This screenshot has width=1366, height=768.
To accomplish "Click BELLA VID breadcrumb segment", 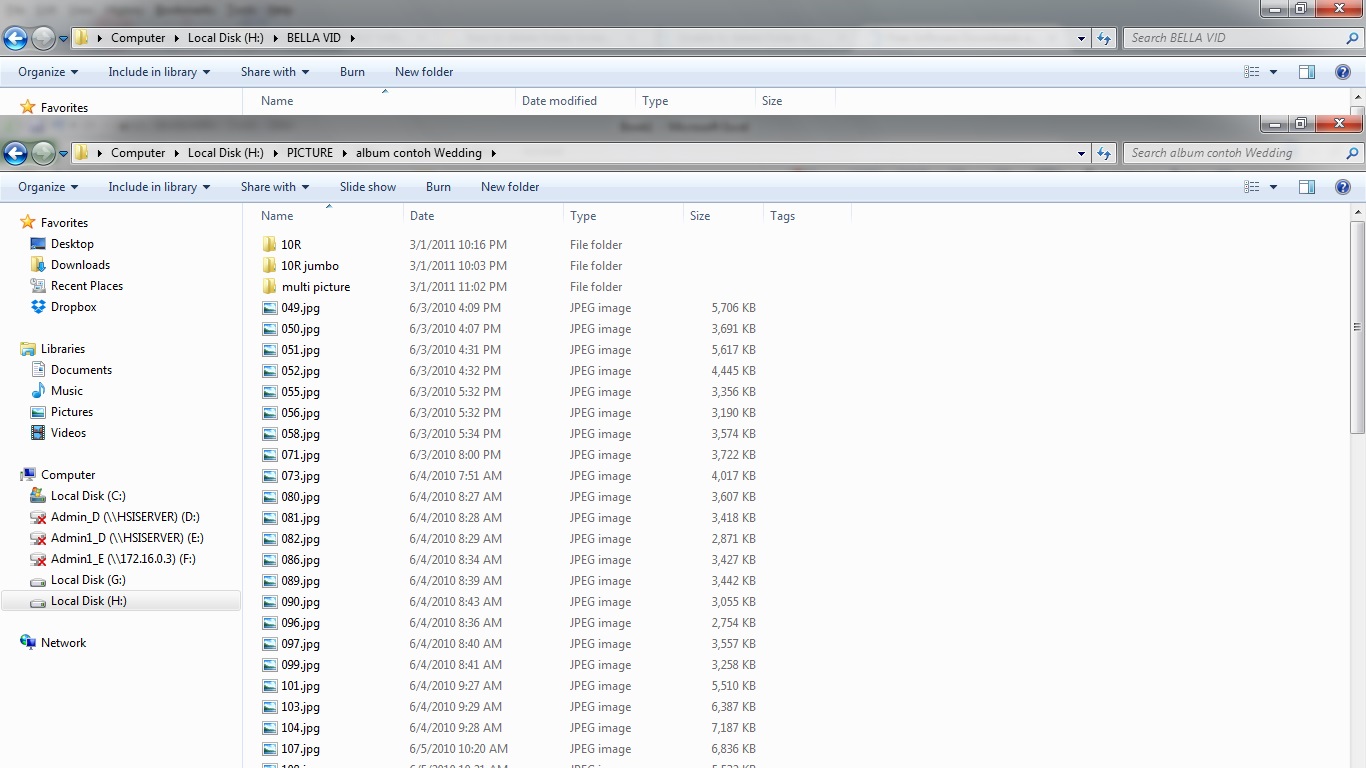I will [314, 38].
